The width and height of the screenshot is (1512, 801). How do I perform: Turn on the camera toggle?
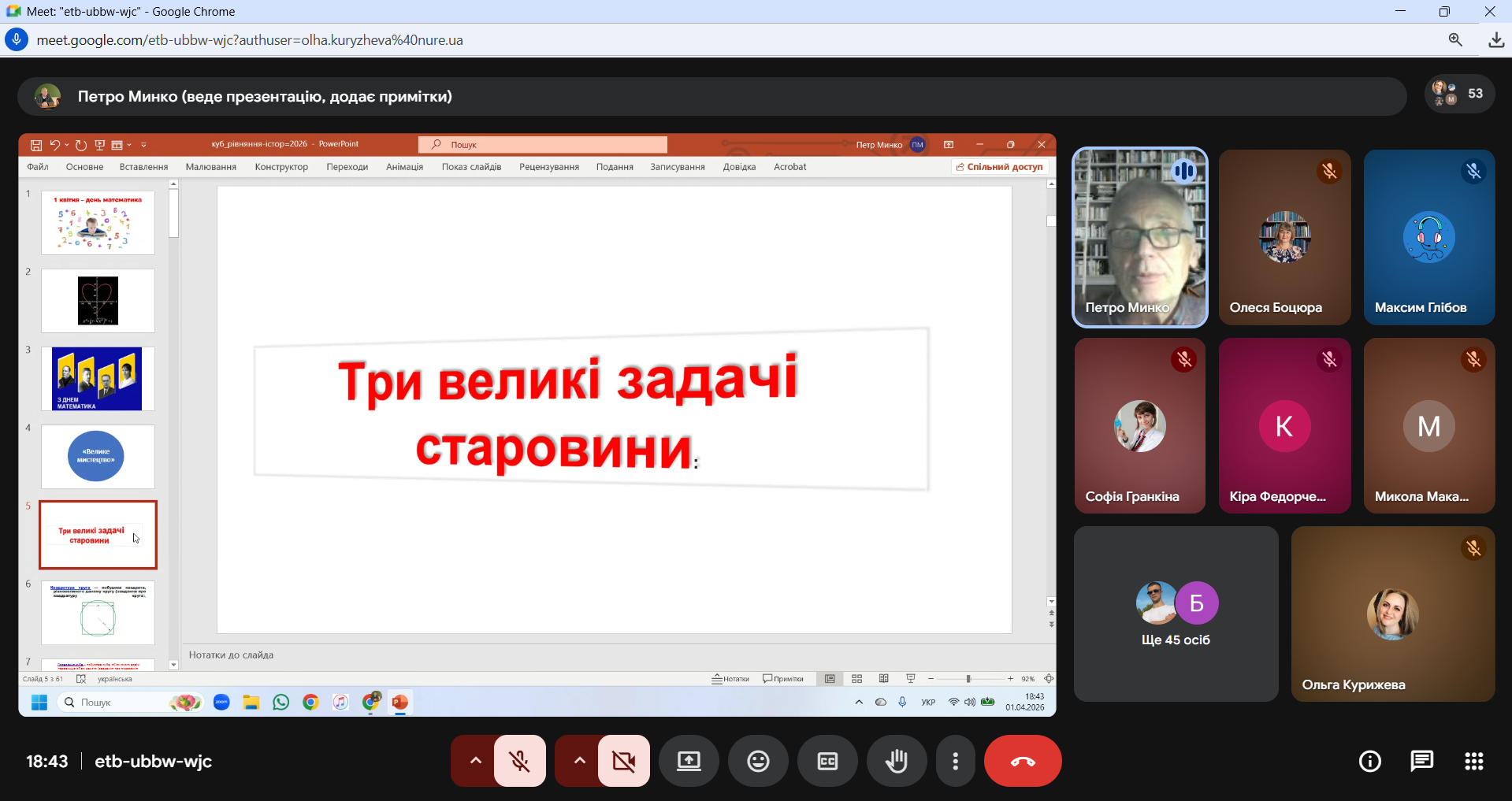(623, 761)
